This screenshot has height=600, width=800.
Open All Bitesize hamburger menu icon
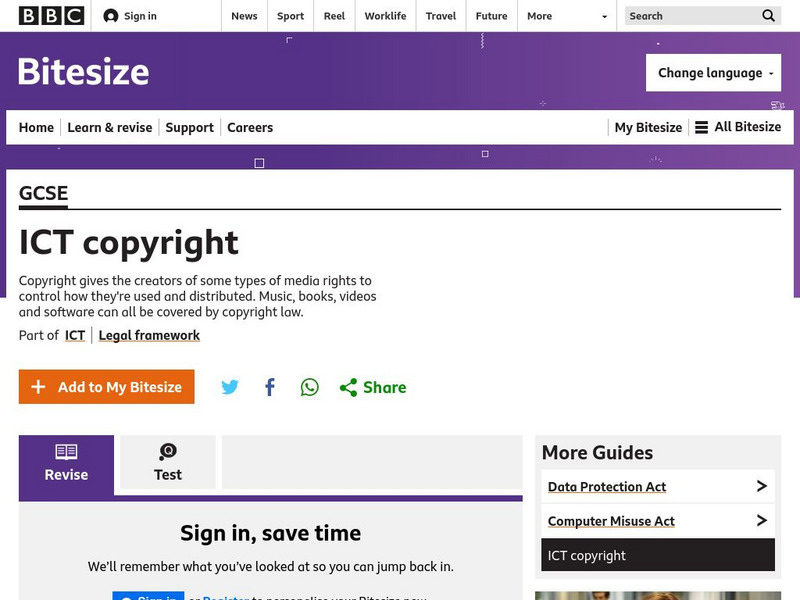point(702,127)
